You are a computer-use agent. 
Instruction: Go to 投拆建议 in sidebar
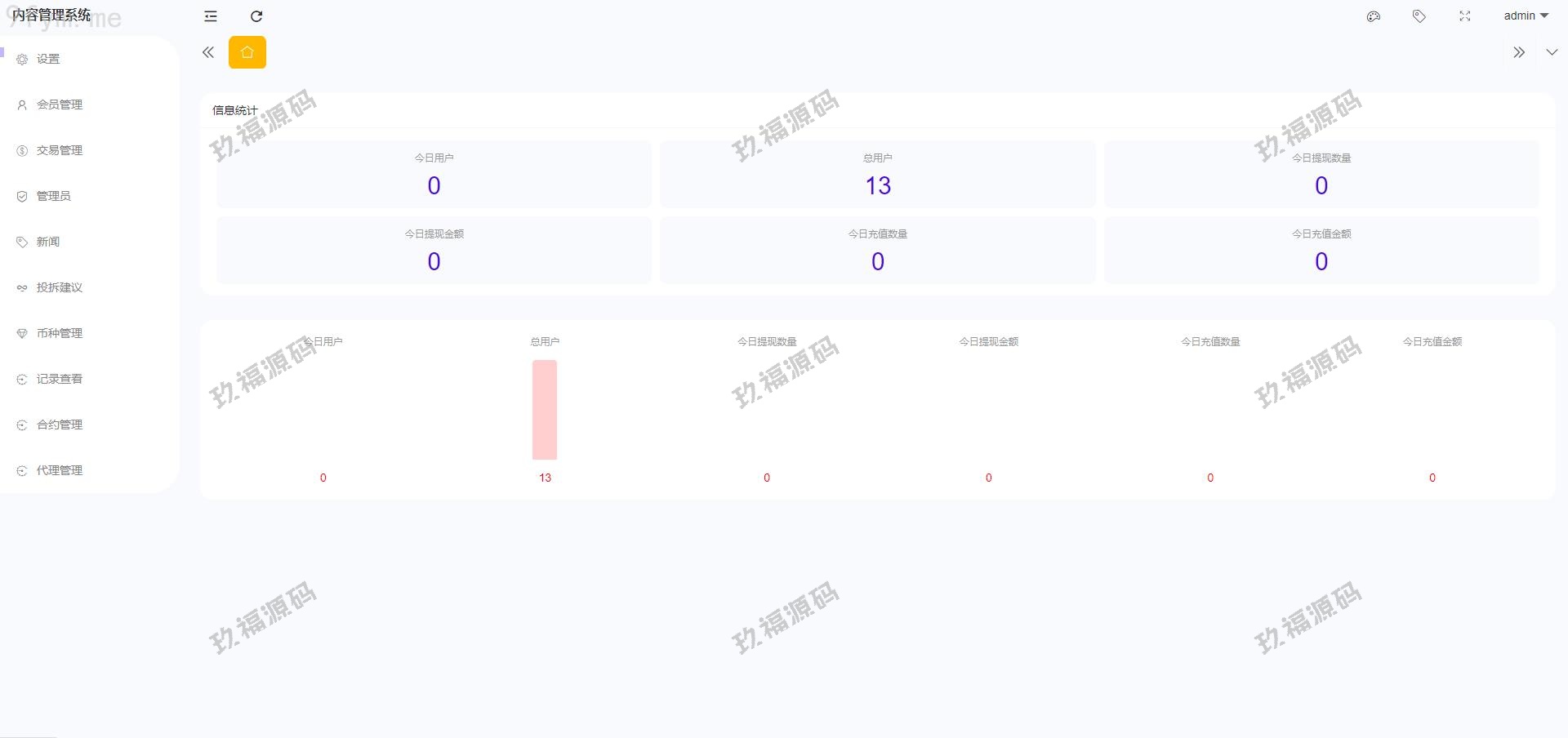(x=59, y=287)
